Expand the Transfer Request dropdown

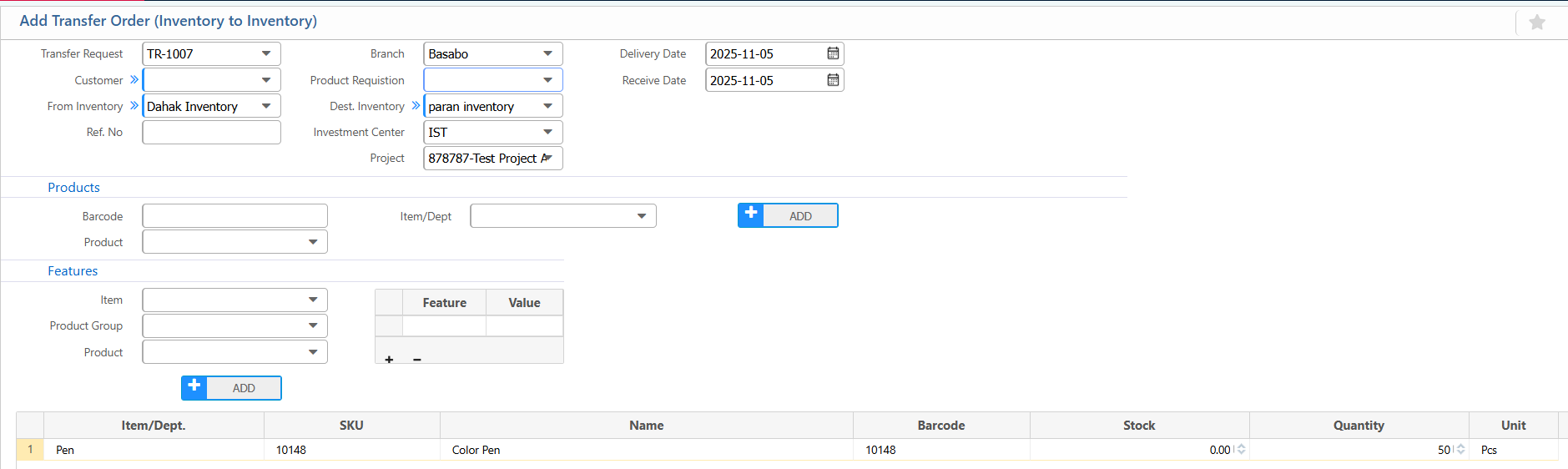coord(266,53)
